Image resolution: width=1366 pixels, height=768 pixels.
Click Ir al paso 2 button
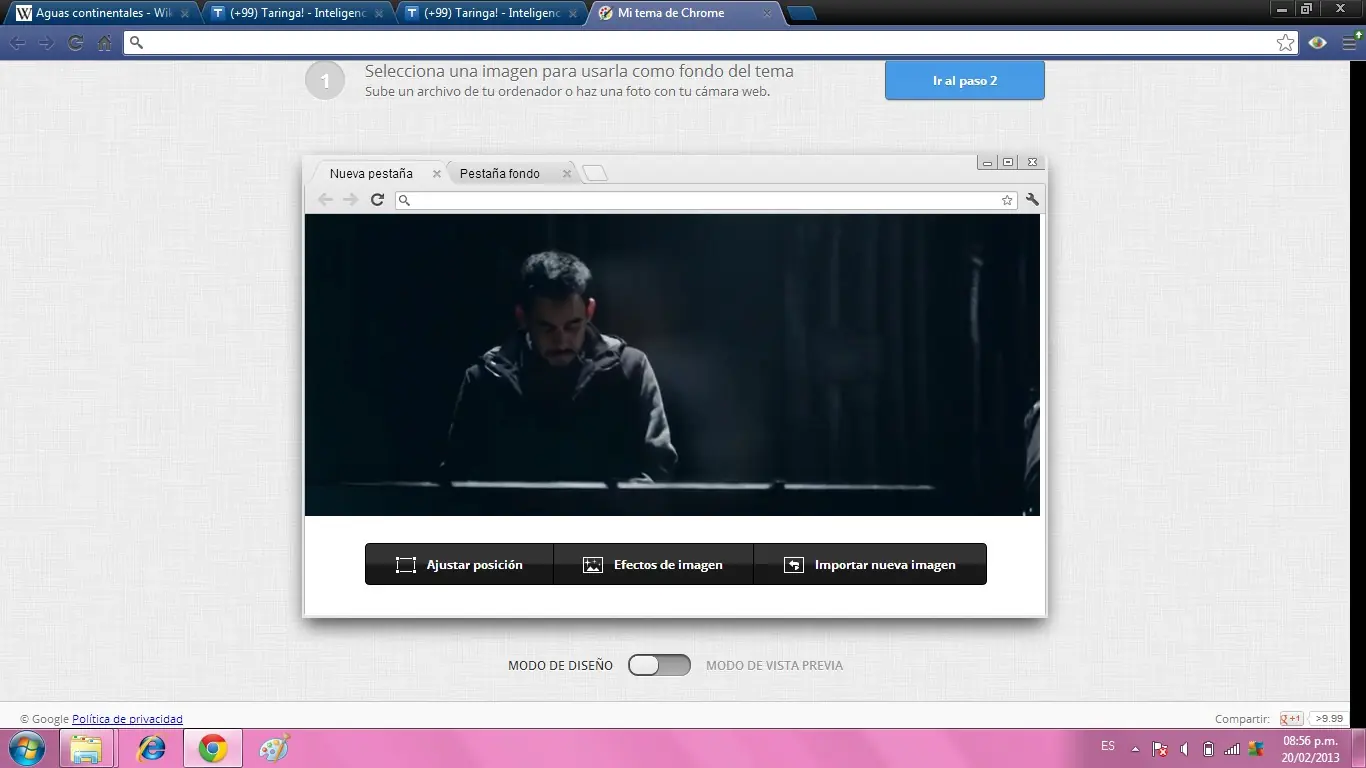click(964, 80)
